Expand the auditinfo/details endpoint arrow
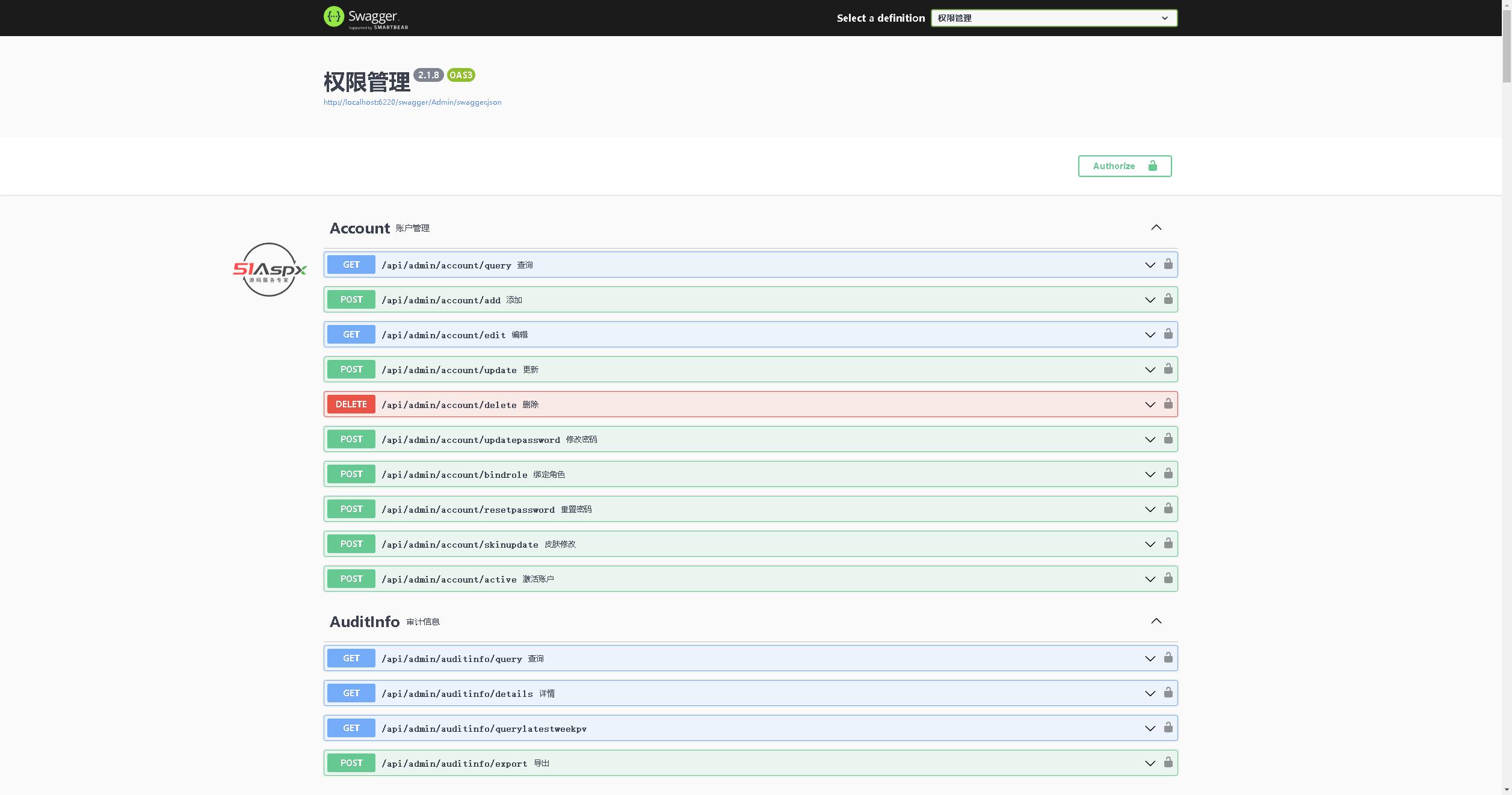This screenshot has width=1512, height=795. click(x=1150, y=694)
